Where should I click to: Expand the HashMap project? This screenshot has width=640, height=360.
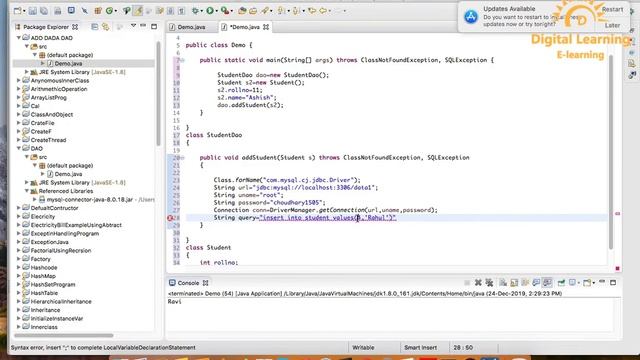19,276
